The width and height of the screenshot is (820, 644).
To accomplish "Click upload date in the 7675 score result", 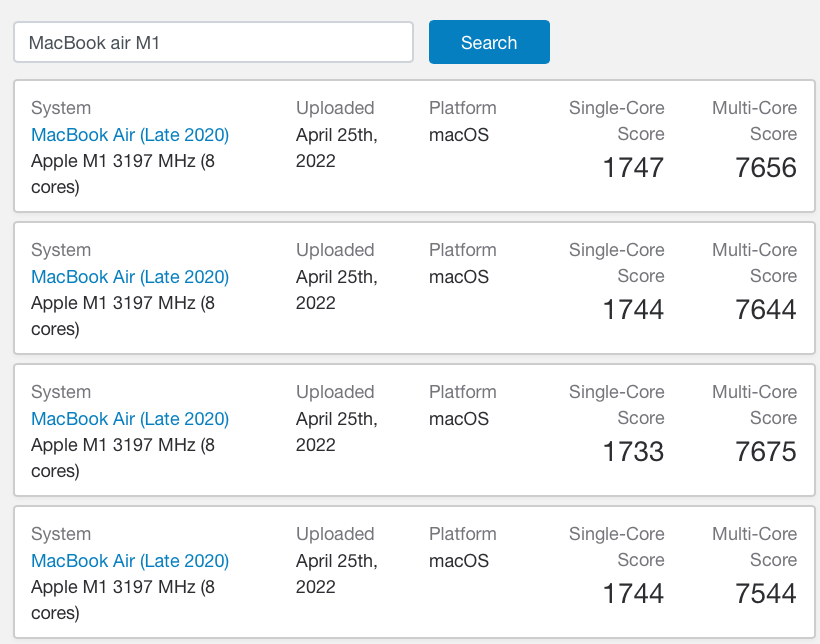I will tap(336, 431).
